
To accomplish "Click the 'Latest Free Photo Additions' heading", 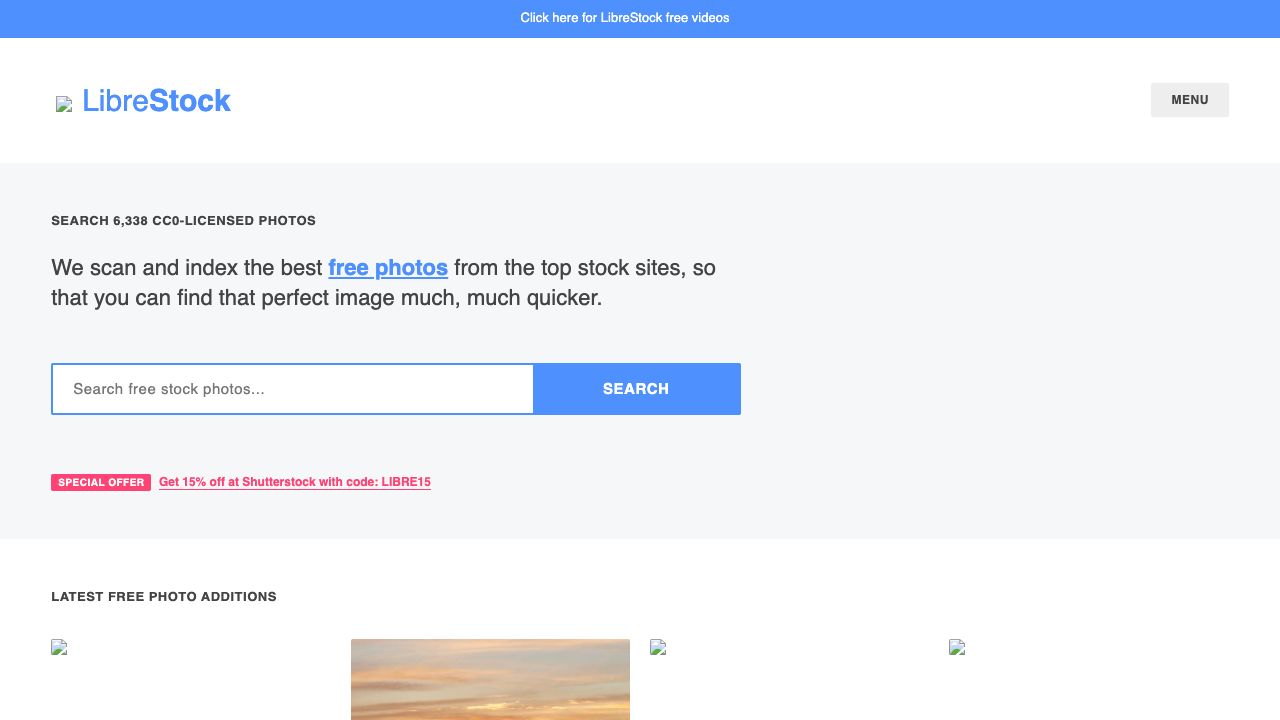I will pyautogui.click(x=164, y=597).
